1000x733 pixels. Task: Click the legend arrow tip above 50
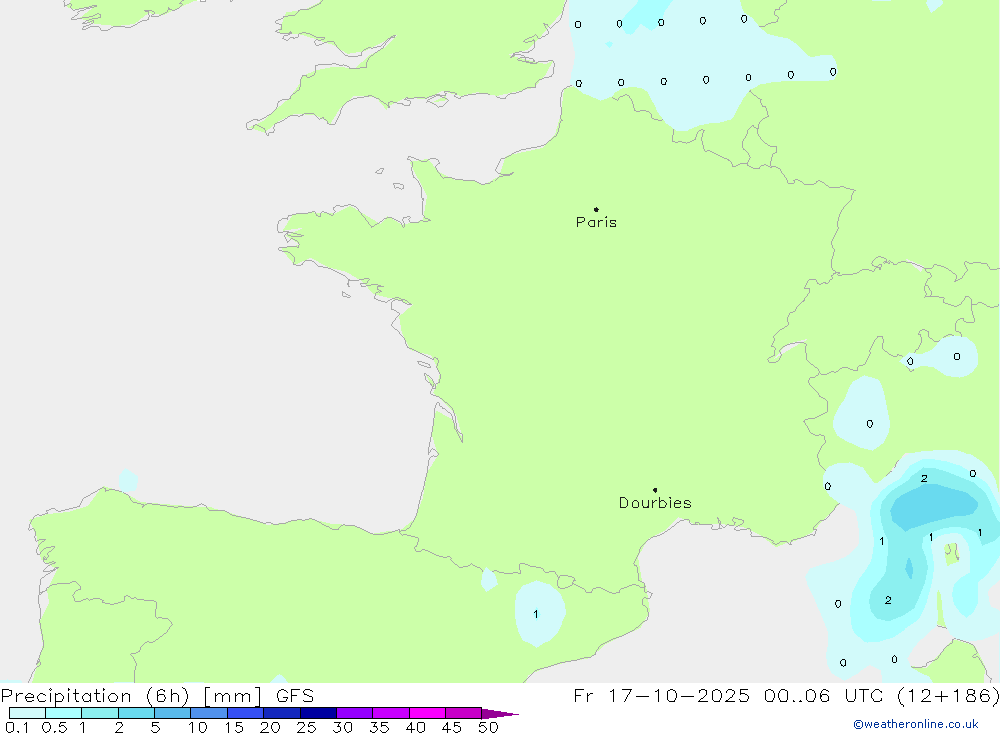click(x=501, y=713)
